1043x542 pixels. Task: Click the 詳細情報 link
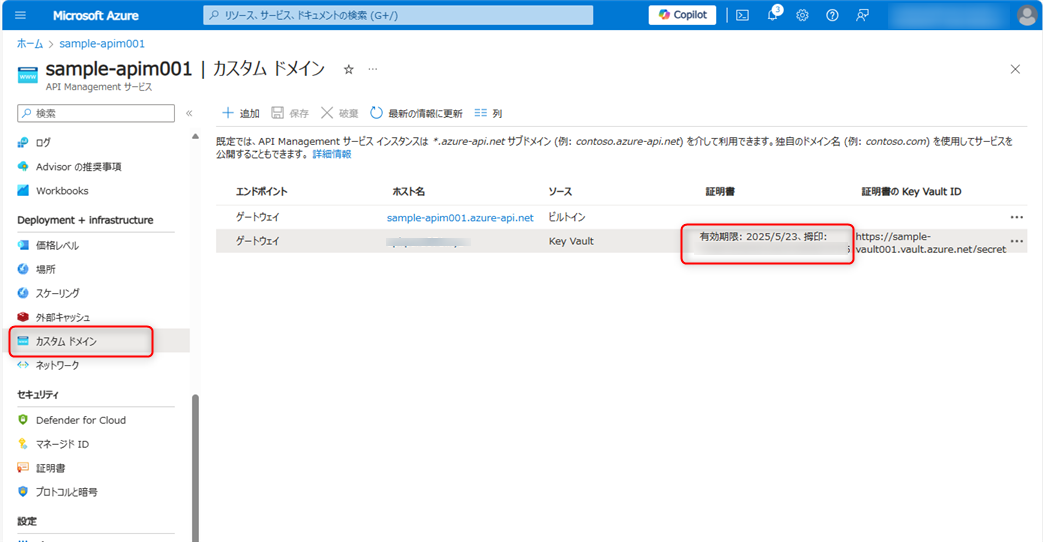point(331,154)
